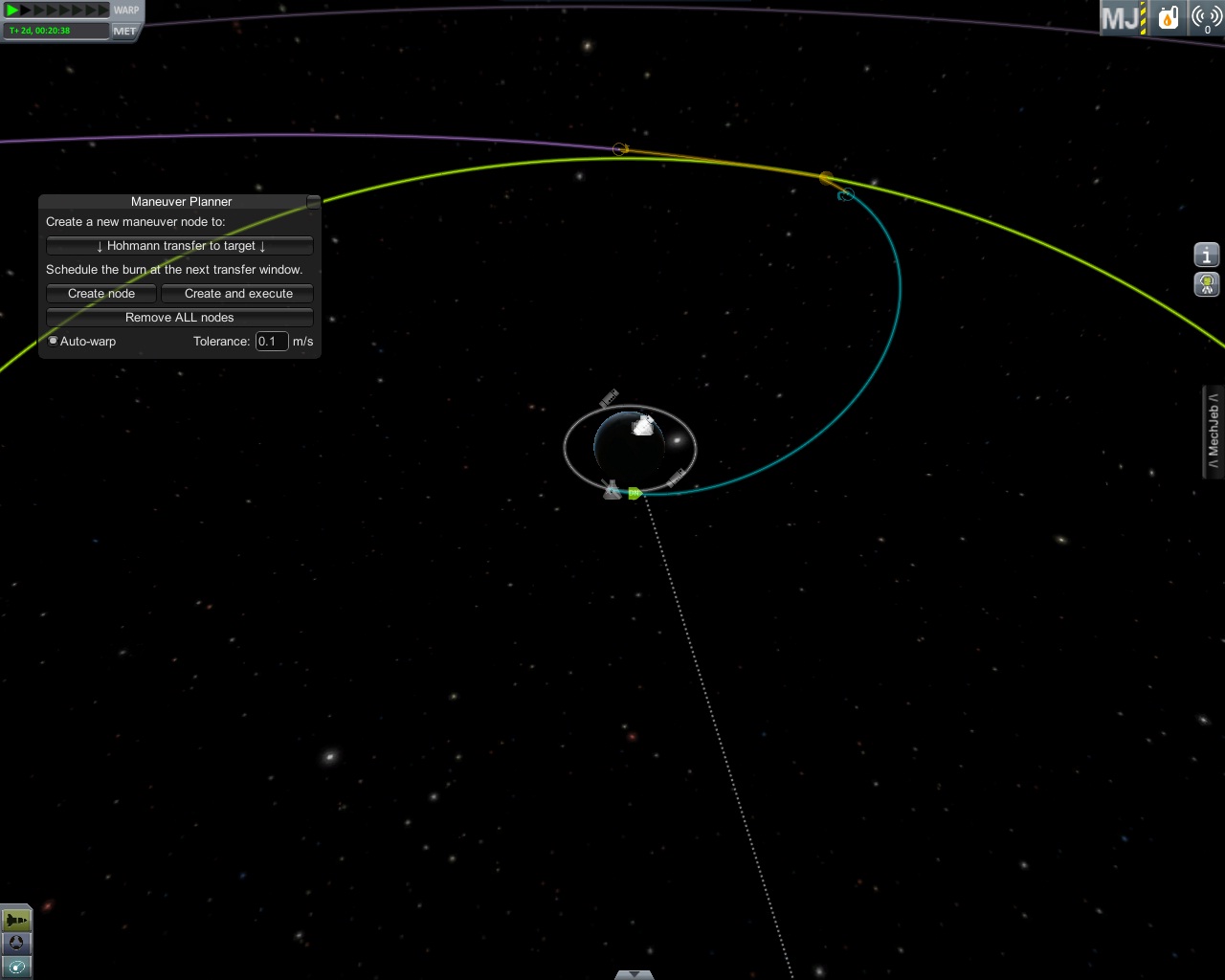This screenshot has width=1225, height=980.
Task: Click the orange fuel canister resources icon
Action: 1168,17
